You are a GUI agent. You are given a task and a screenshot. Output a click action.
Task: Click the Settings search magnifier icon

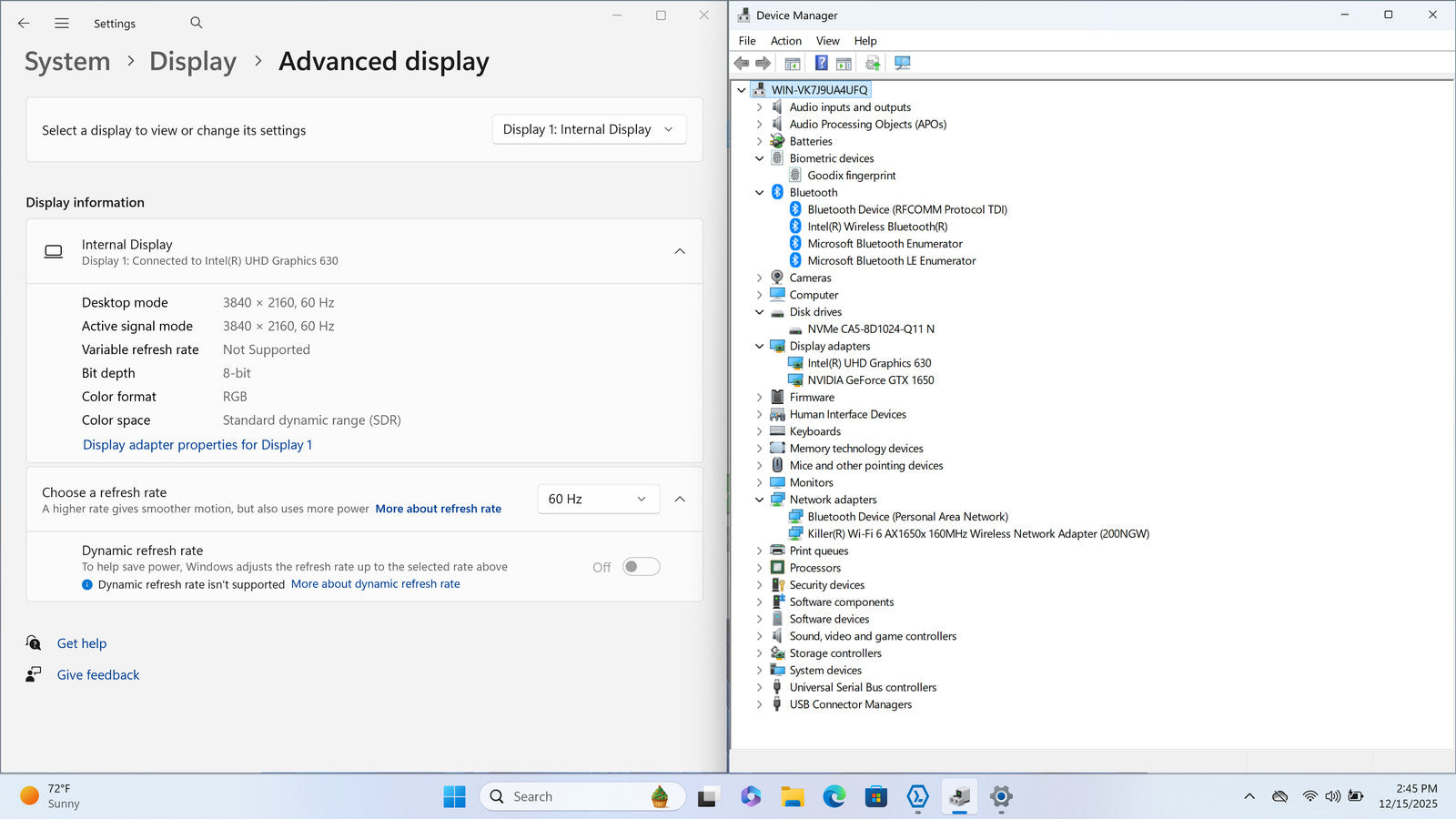coord(197,23)
